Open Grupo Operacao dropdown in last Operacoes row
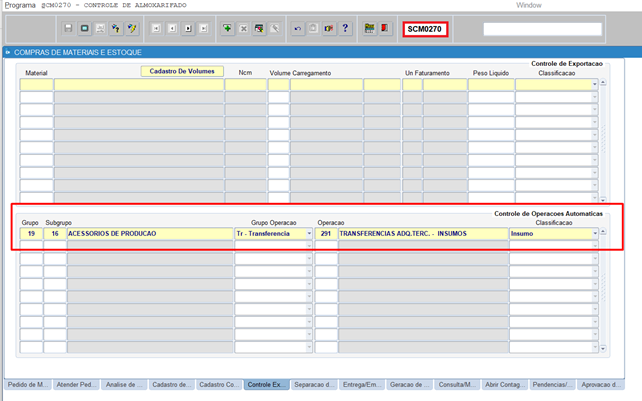 [x=309, y=347]
